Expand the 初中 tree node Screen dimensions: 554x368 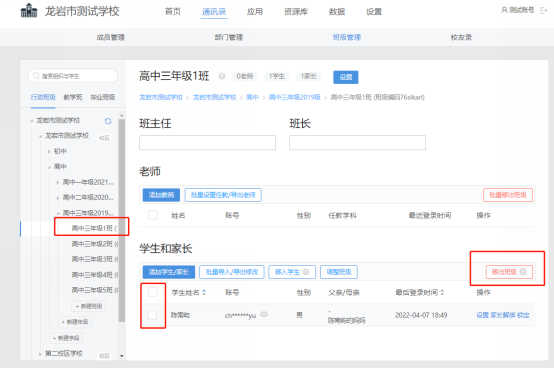[x=49, y=152]
